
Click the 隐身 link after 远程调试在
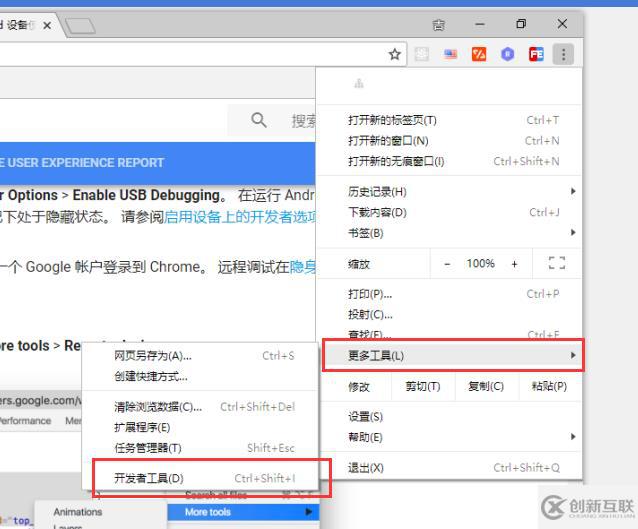pos(302,267)
